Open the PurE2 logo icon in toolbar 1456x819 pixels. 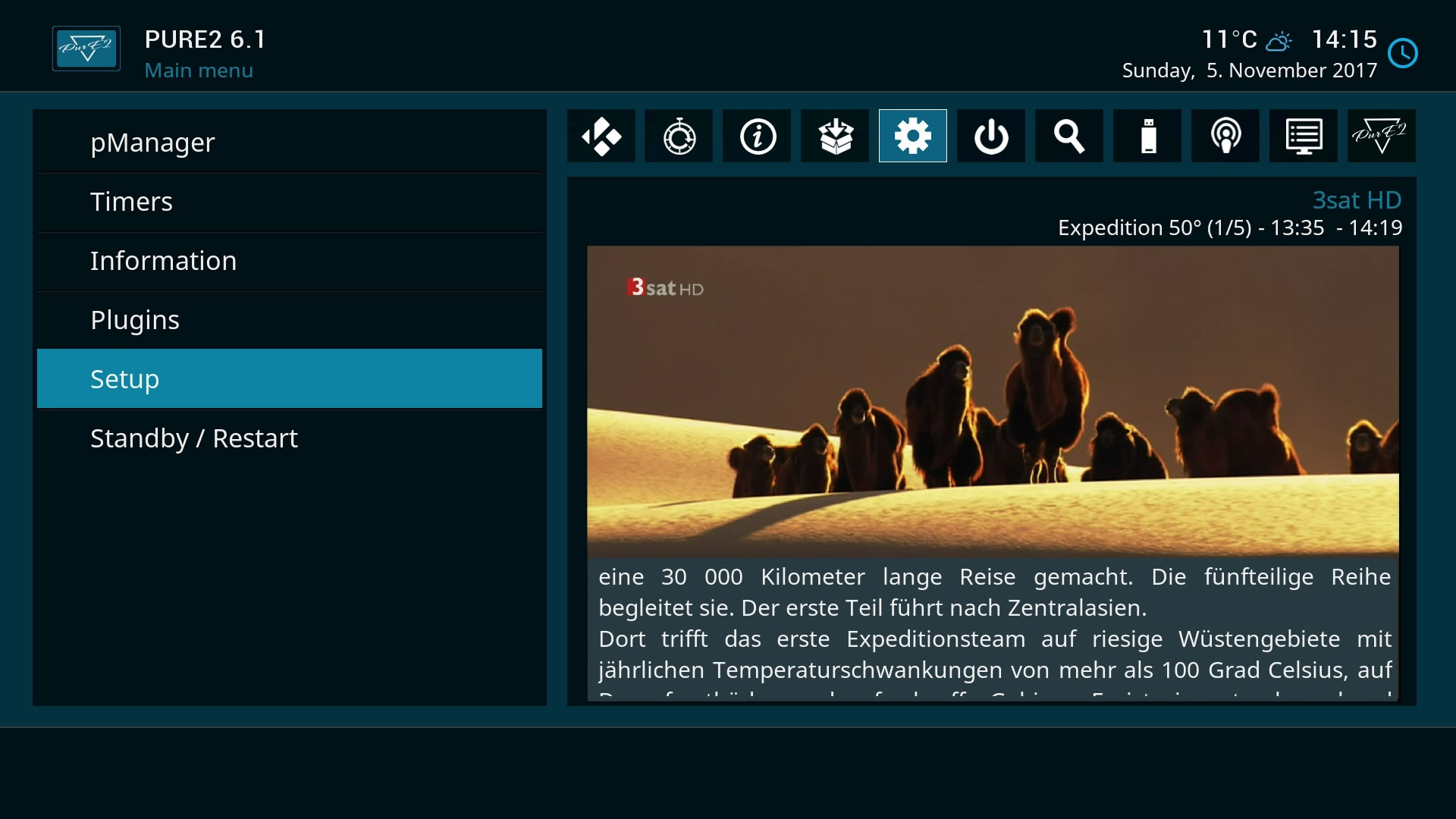pos(1382,136)
